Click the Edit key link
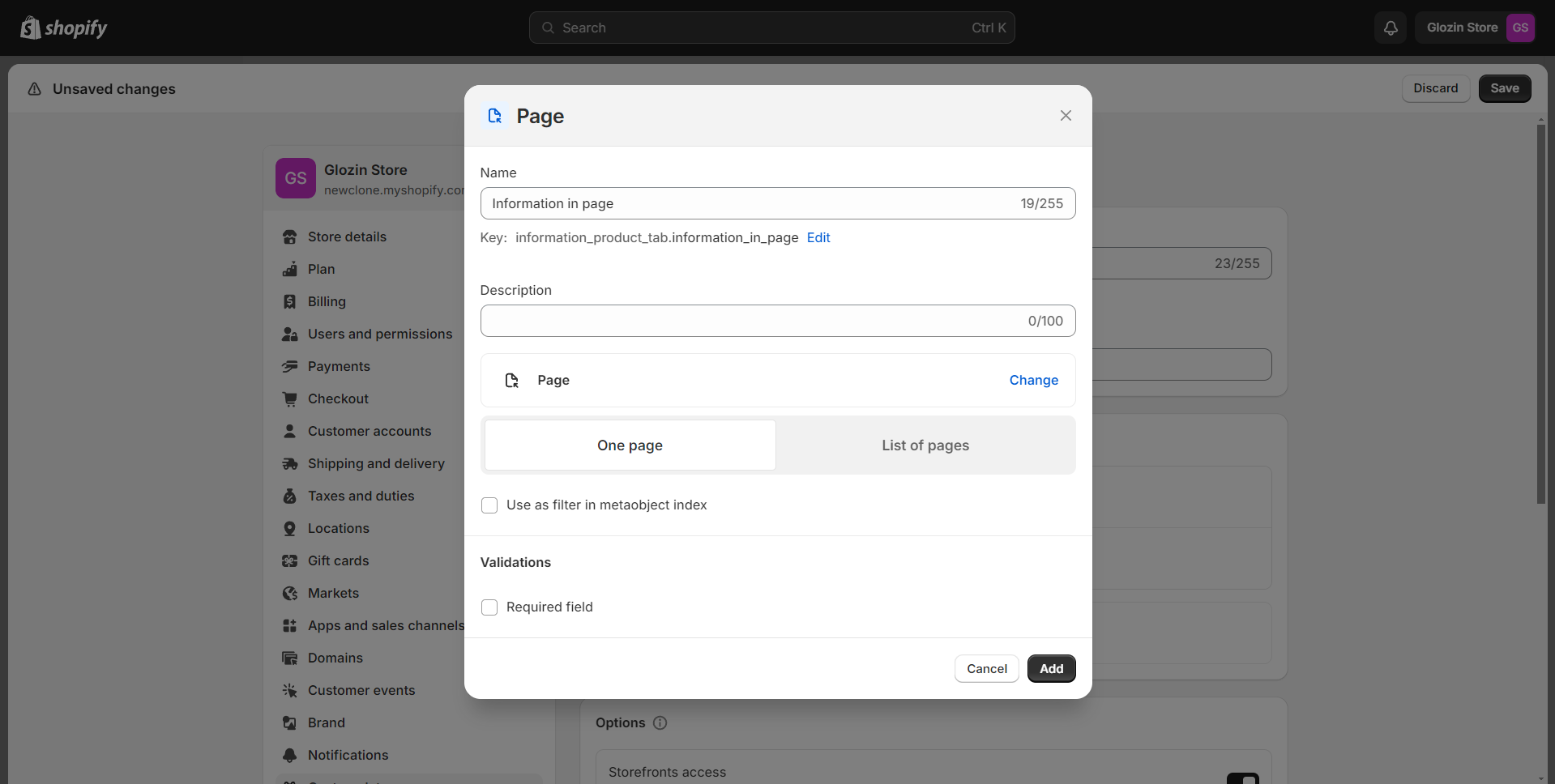The image size is (1555, 784). [818, 237]
